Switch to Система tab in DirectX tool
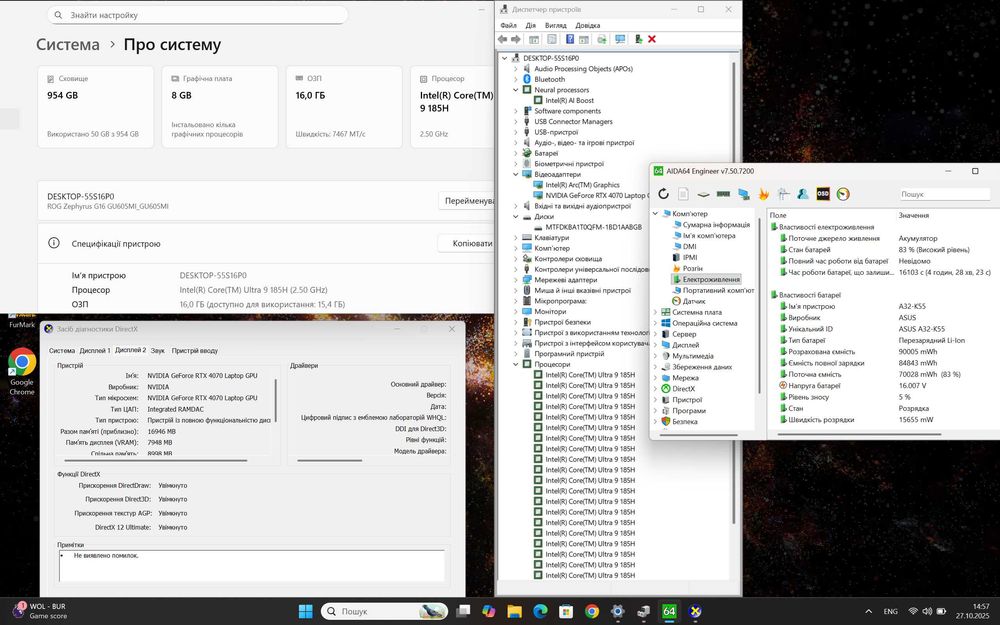The height and width of the screenshot is (625, 1000). [x=62, y=350]
